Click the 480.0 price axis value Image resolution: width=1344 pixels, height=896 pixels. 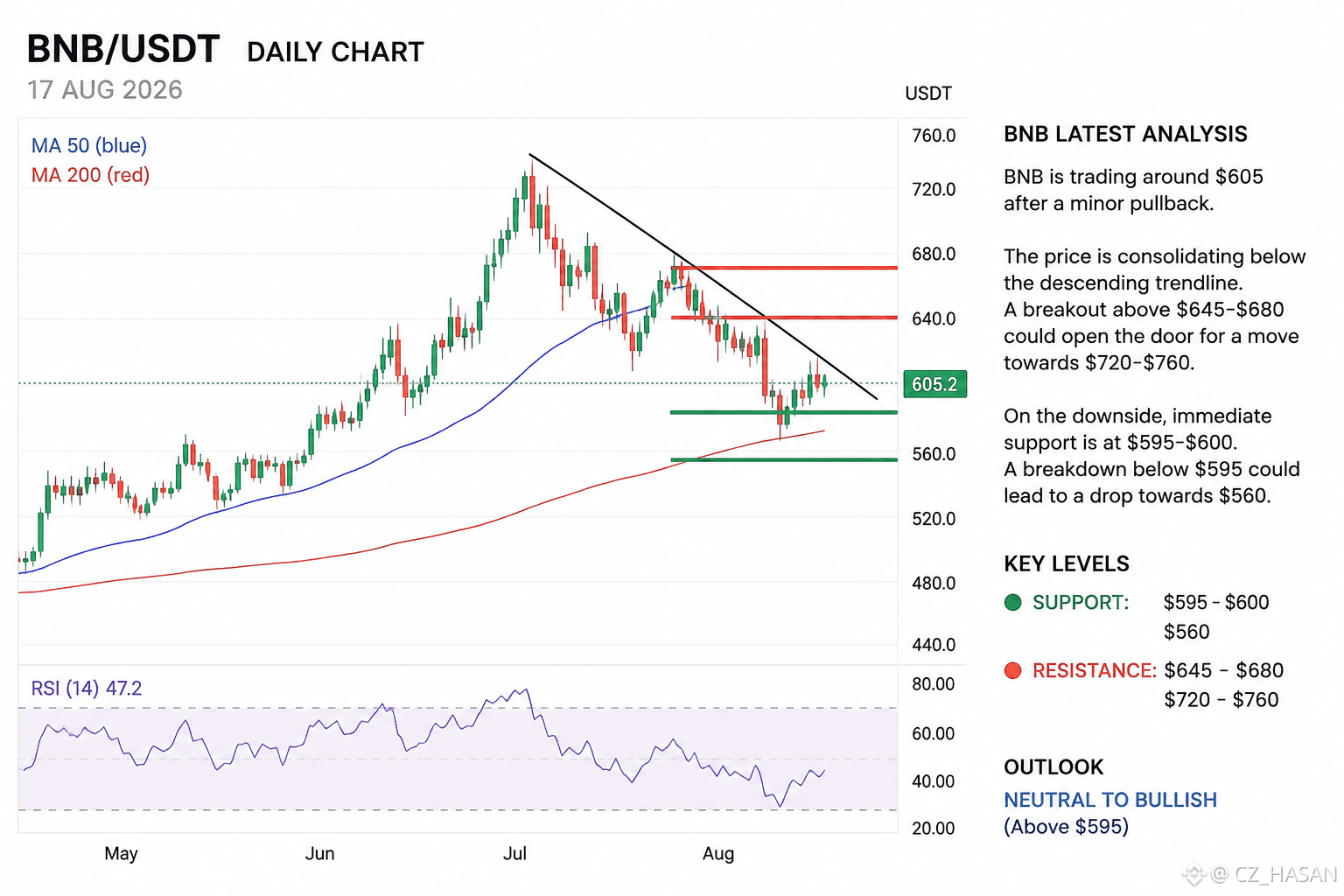coord(934,583)
